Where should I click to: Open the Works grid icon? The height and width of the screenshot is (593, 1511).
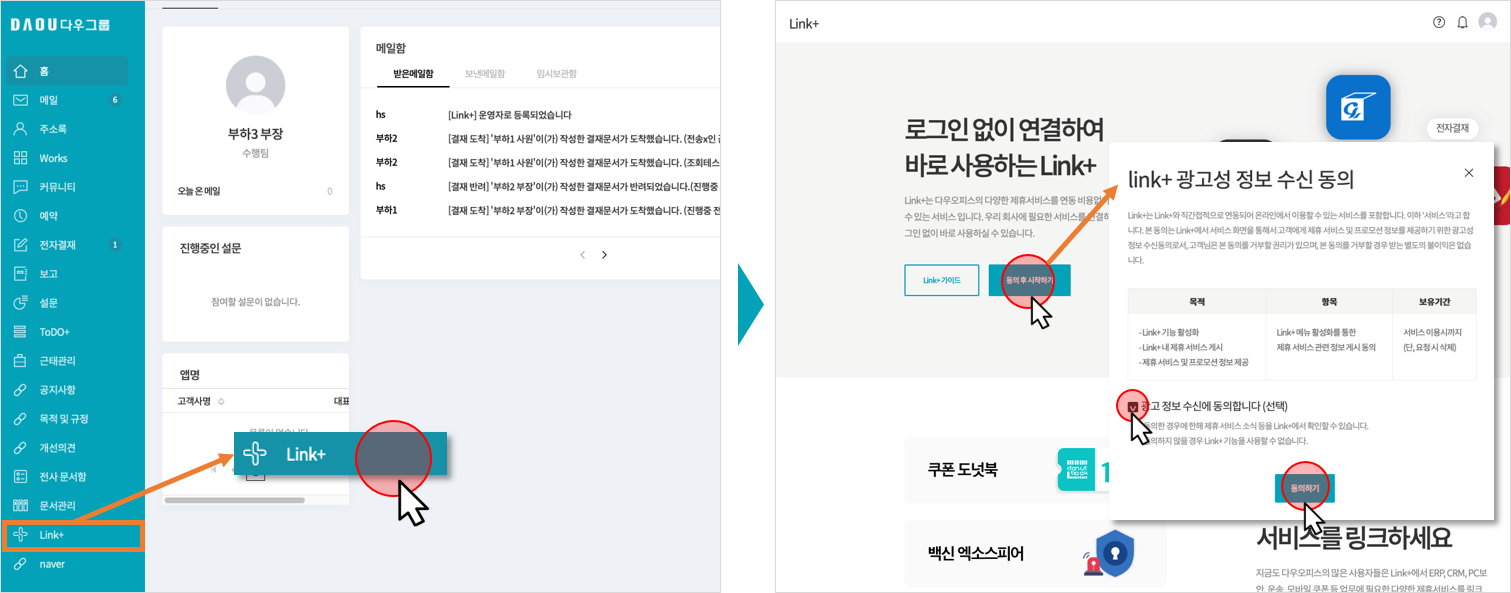coord(20,158)
